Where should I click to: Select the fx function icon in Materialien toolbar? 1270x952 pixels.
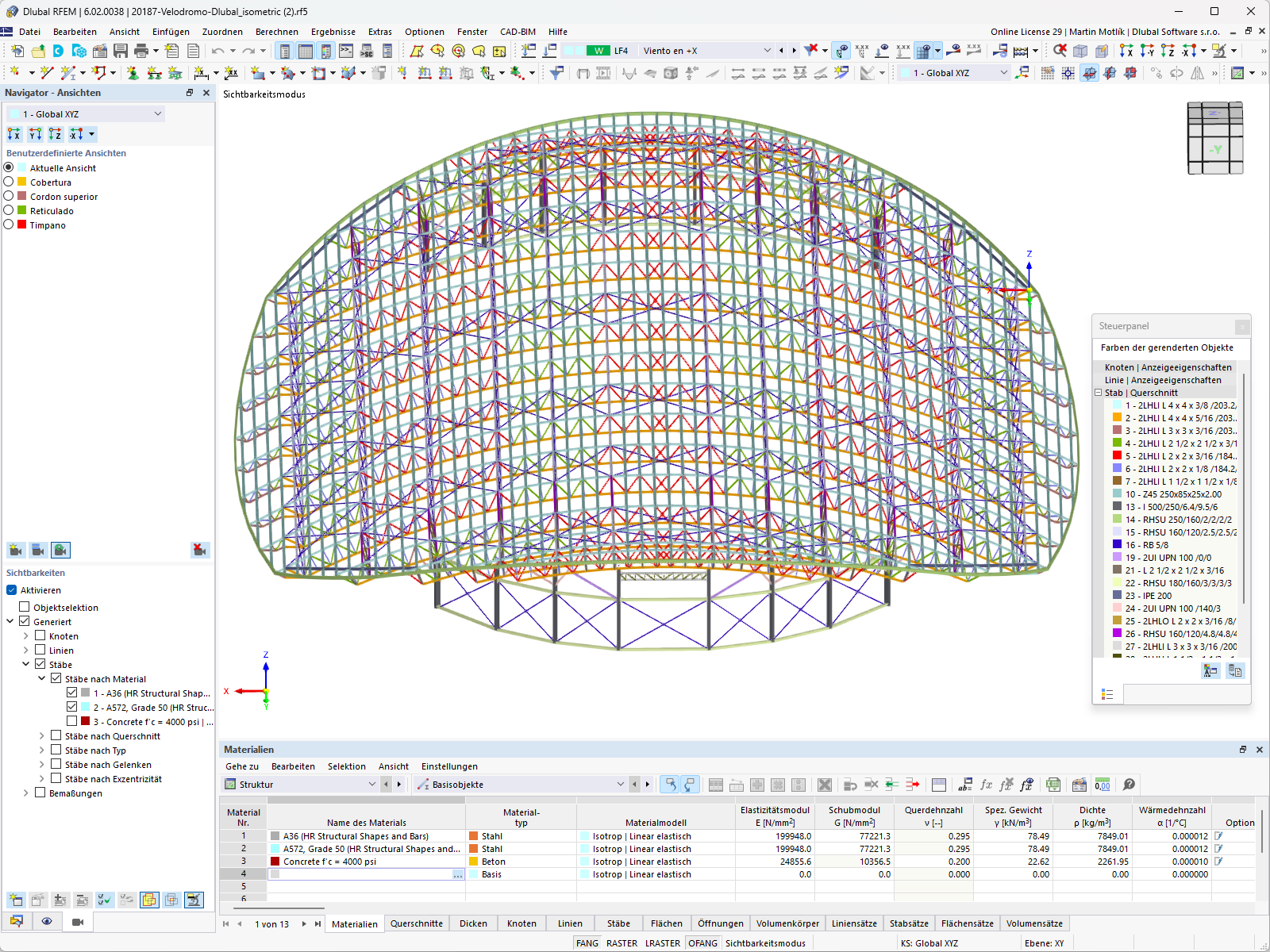[987, 785]
